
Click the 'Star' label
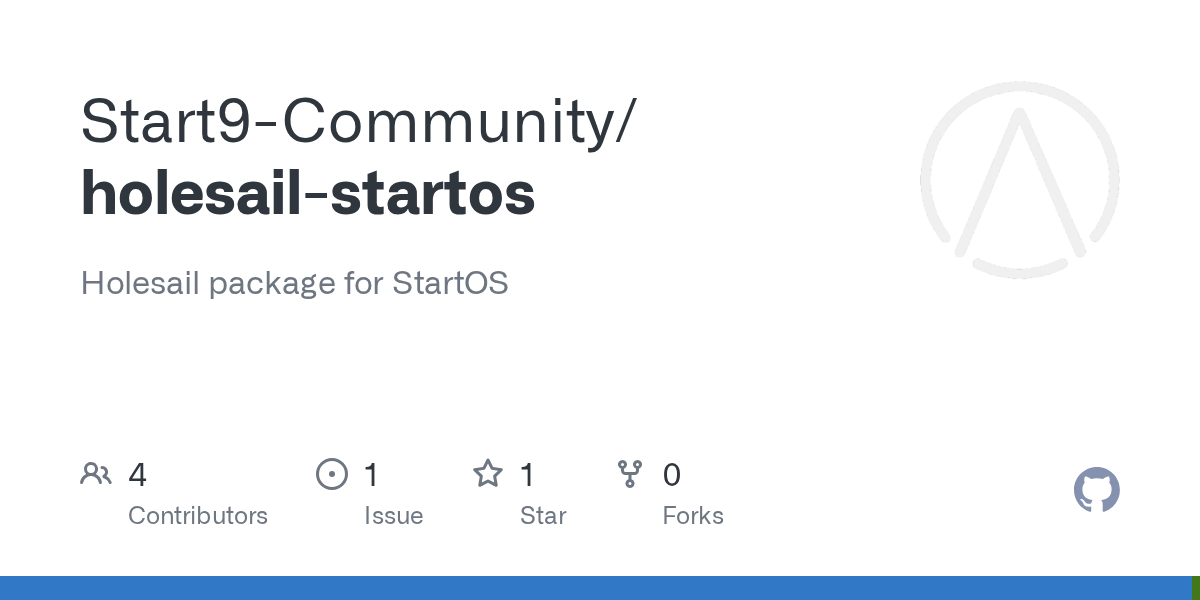(x=543, y=516)
